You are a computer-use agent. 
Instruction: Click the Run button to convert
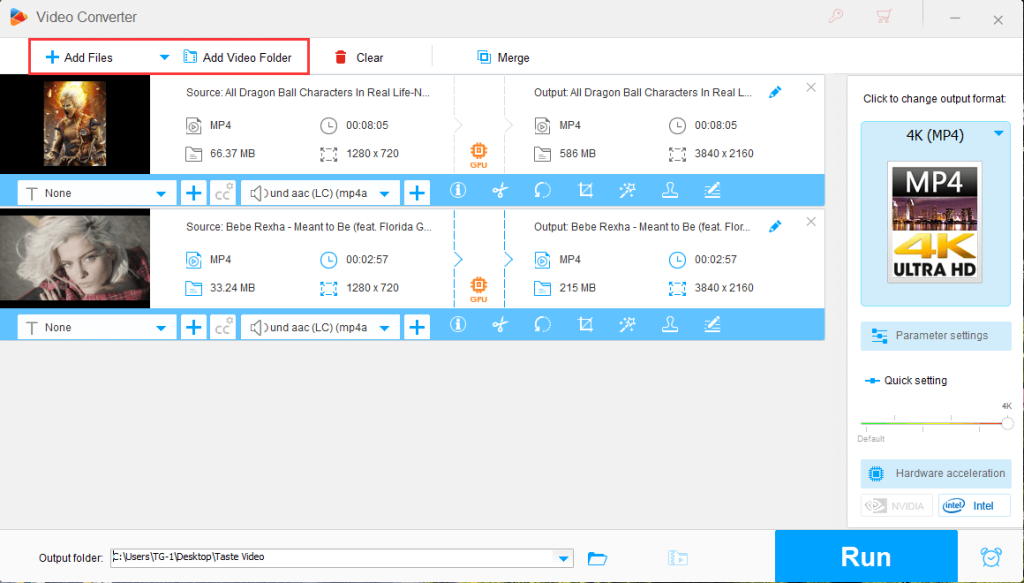(x=866, y=556)
